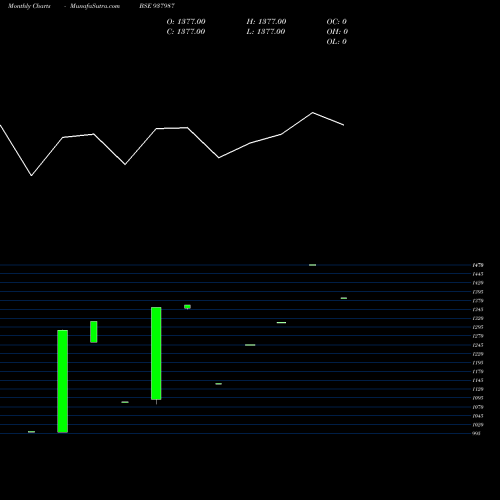500x500 pixels.
Task: Click the small green candle right of the wicked candle
Action: 187,307
